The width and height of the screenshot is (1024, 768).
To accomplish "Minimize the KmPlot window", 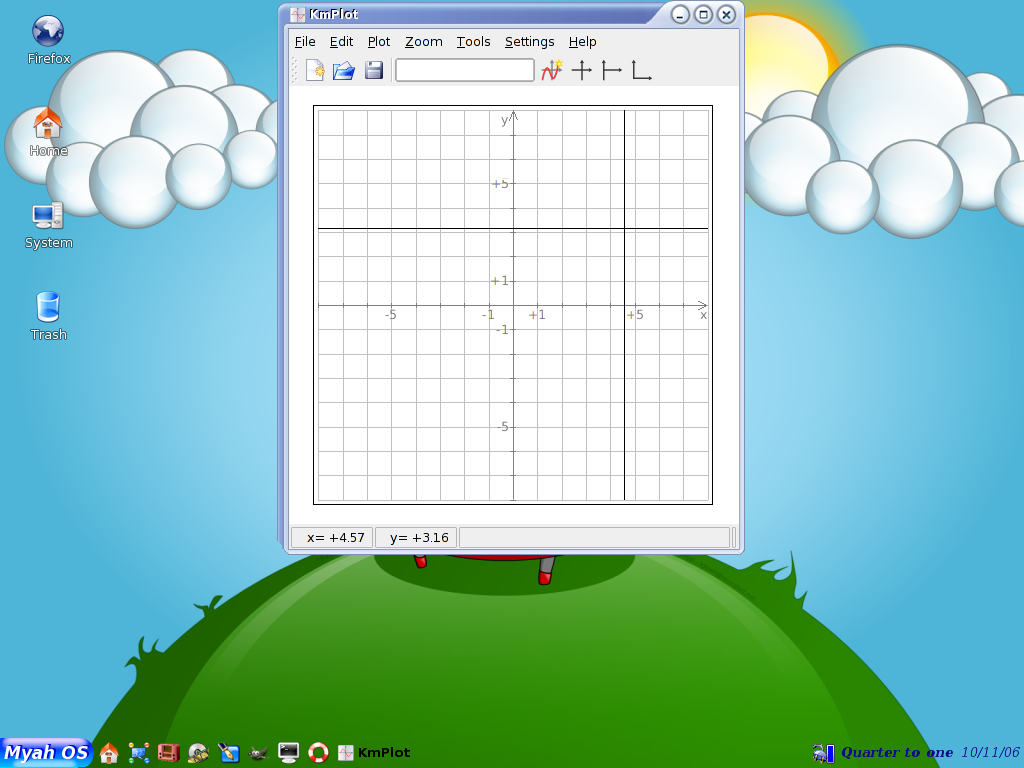I will (680, 14).
